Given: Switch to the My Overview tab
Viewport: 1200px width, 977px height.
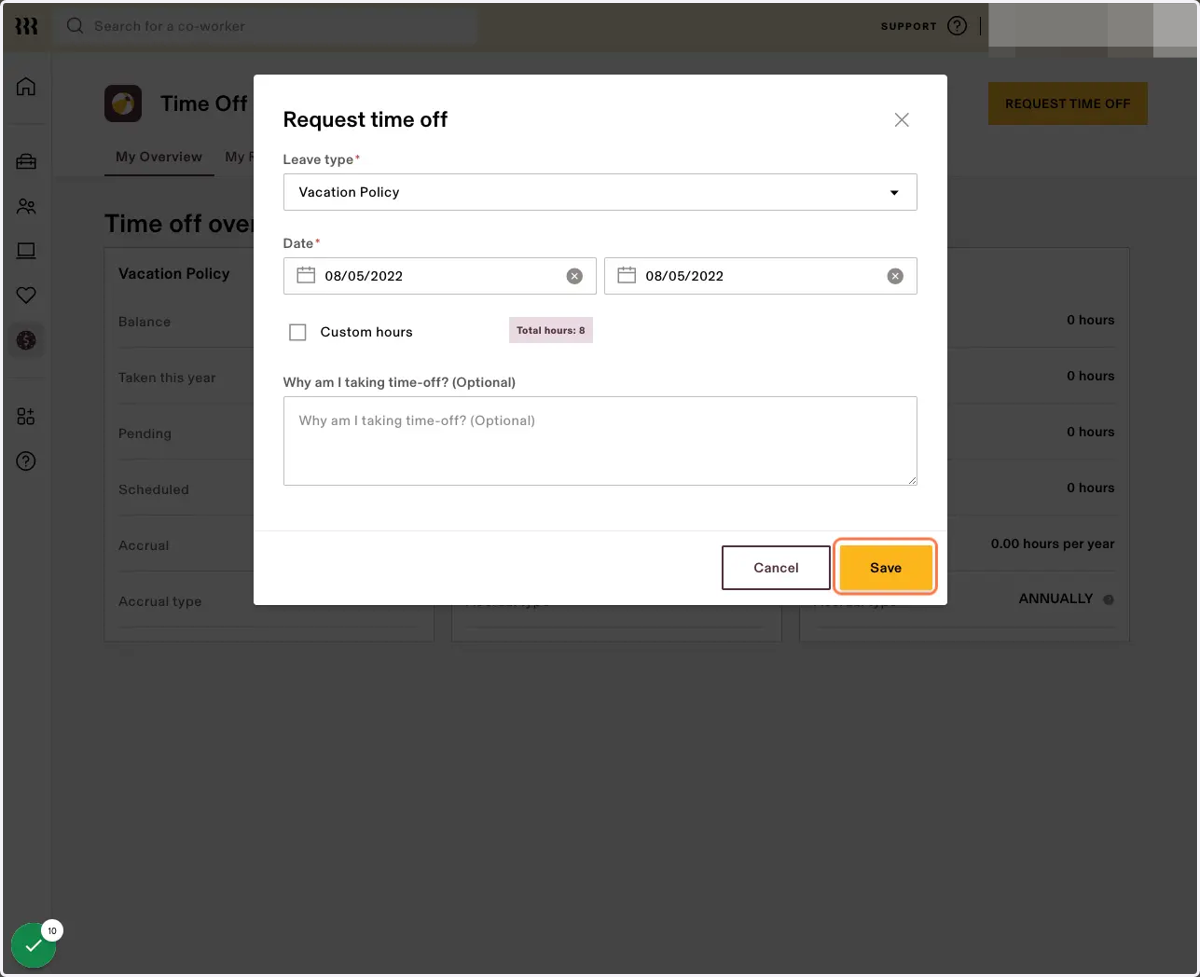Looking at the screenshot, I should pyautogui.click(x=159, y=157).
